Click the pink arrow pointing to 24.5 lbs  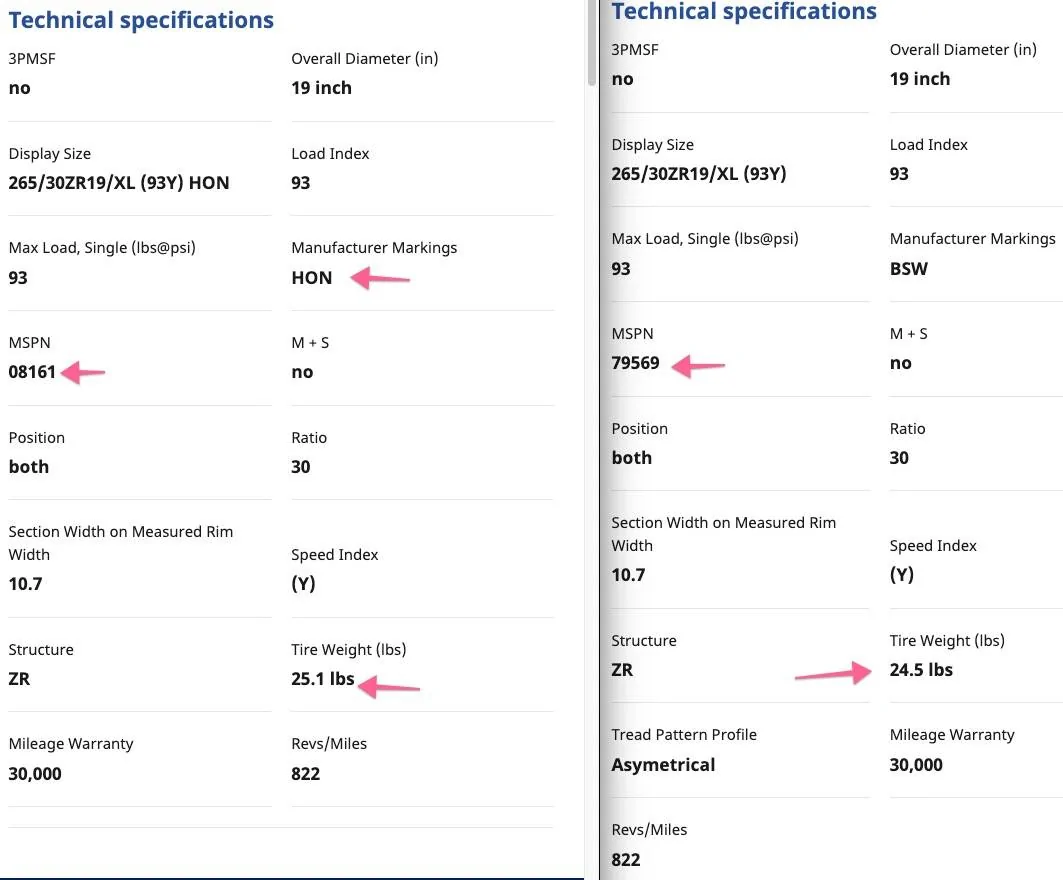(x=832, y=674)
